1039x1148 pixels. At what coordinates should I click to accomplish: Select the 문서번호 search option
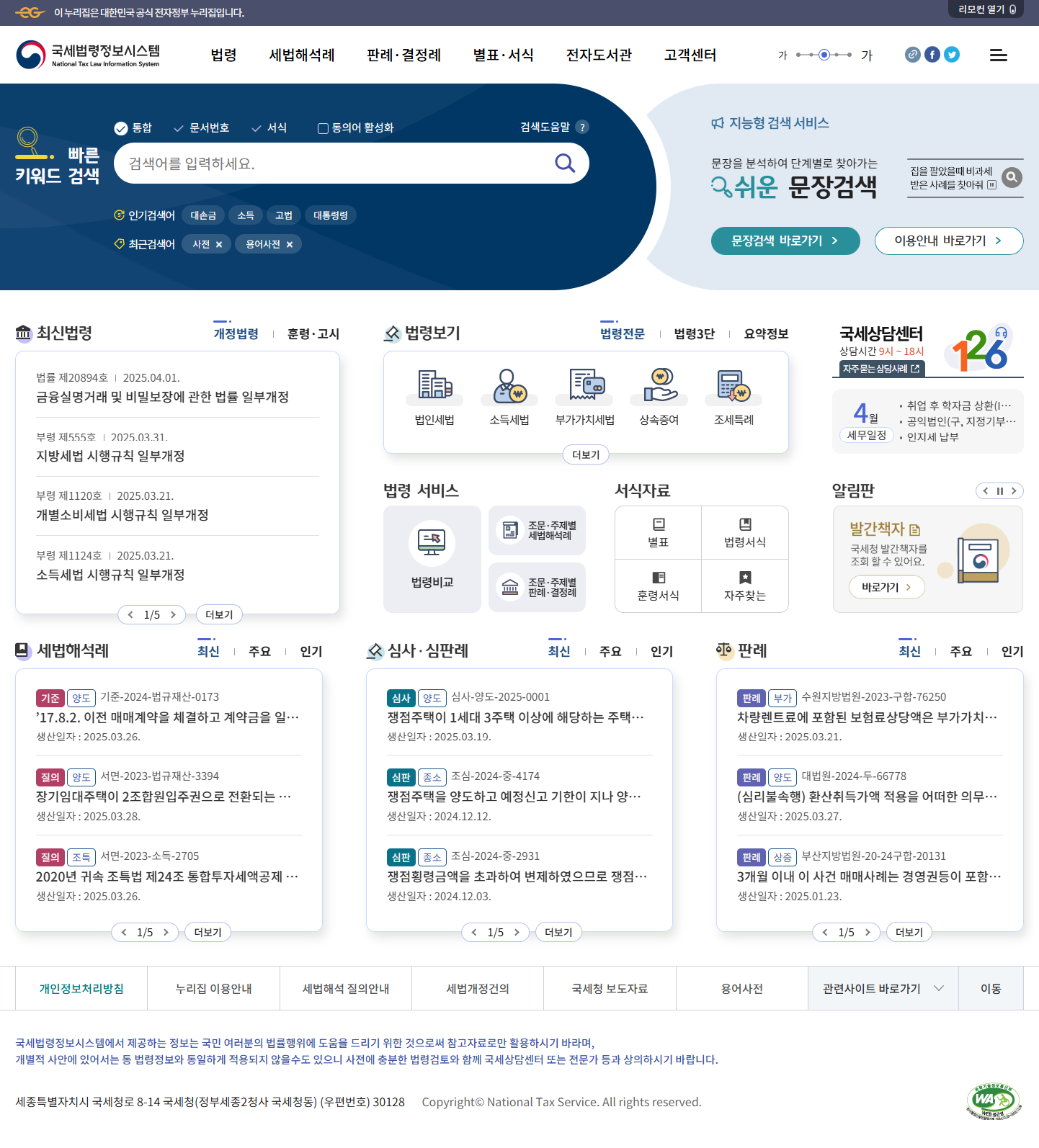(202, 128)
